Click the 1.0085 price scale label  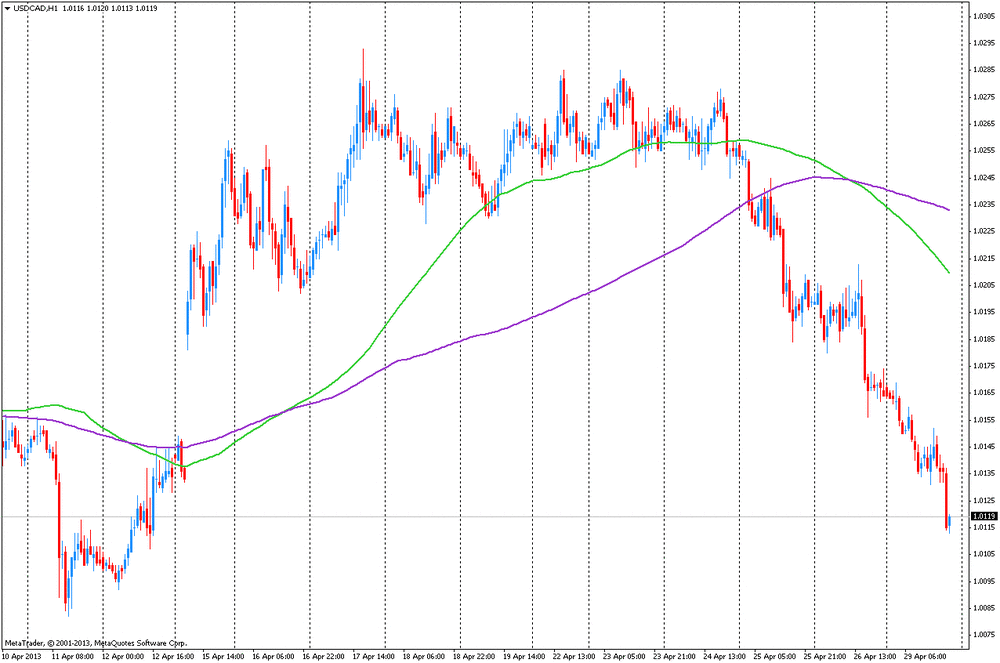coord(985,608)
